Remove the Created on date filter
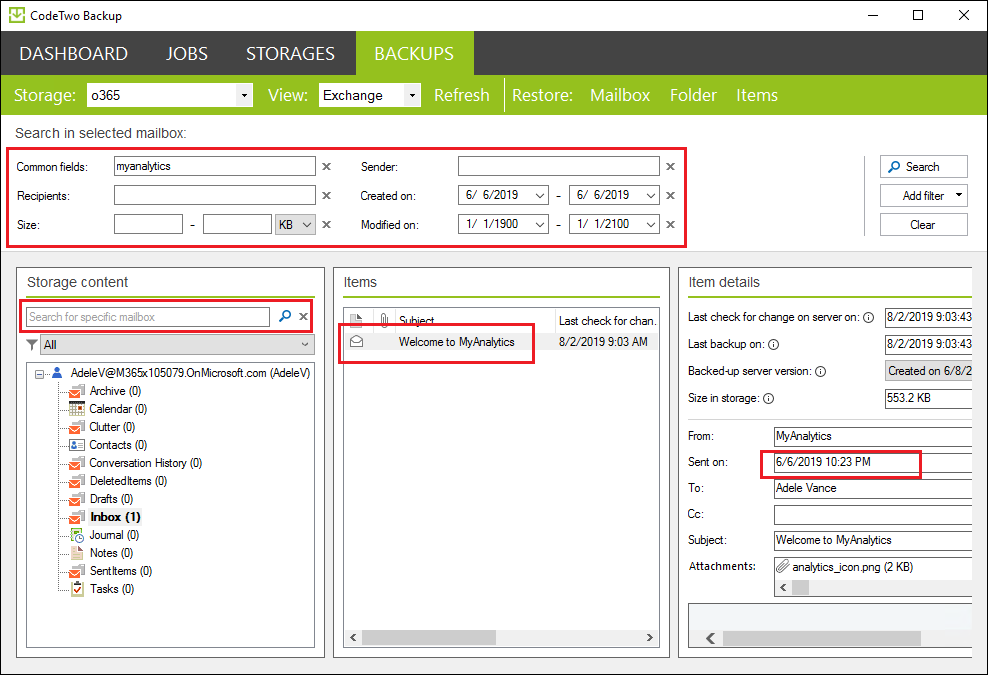This screenshot has height=675, width=988. (x=670, y=195)
